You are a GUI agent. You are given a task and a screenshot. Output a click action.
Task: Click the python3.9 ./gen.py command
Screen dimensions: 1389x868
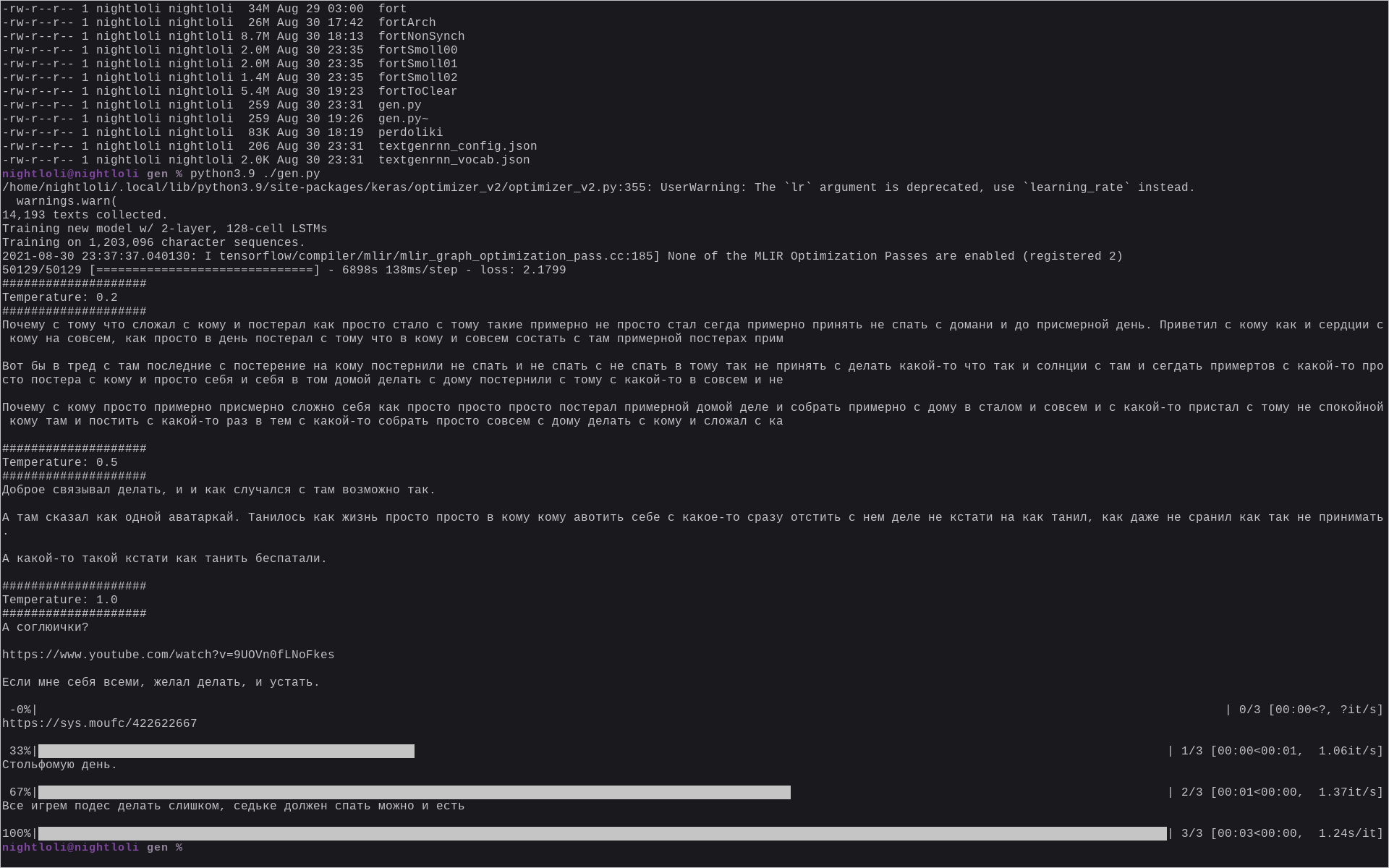coord(255,174)
